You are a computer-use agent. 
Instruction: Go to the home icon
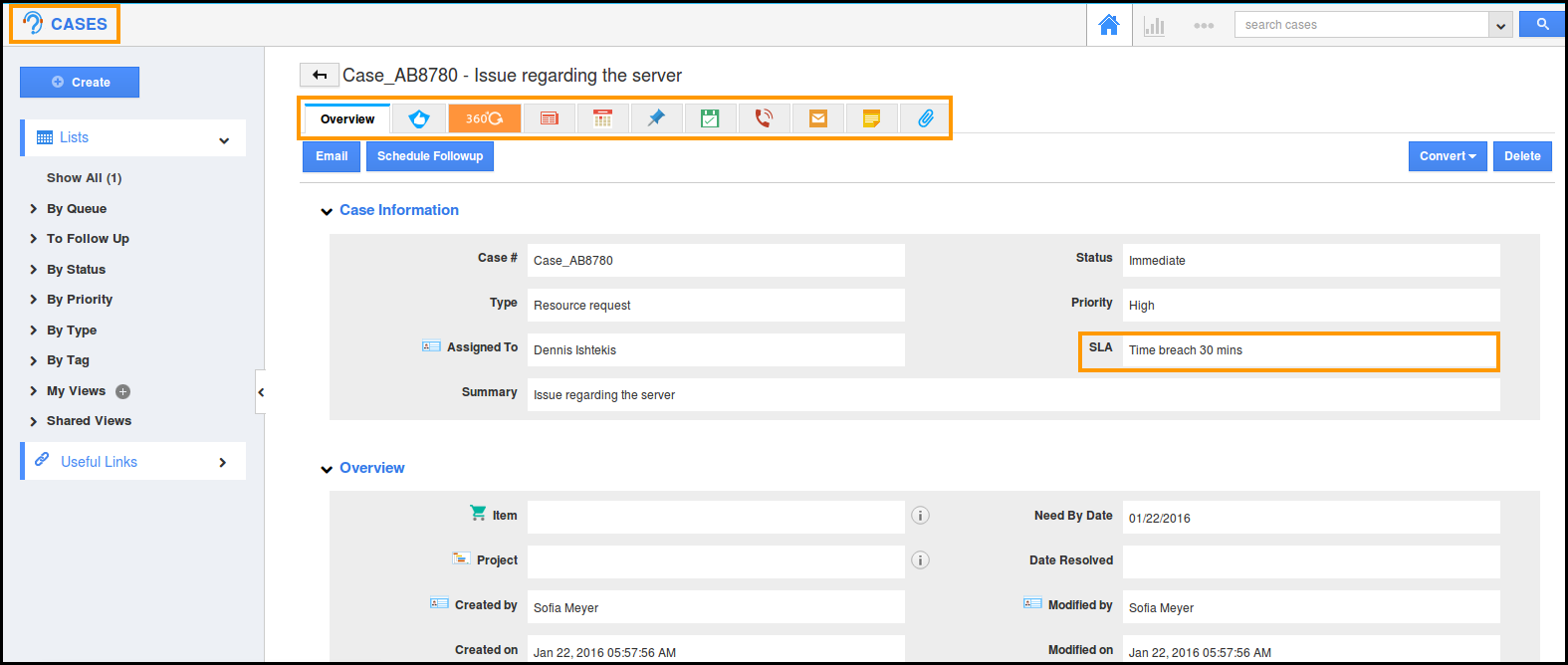(x=1108, y=25)
